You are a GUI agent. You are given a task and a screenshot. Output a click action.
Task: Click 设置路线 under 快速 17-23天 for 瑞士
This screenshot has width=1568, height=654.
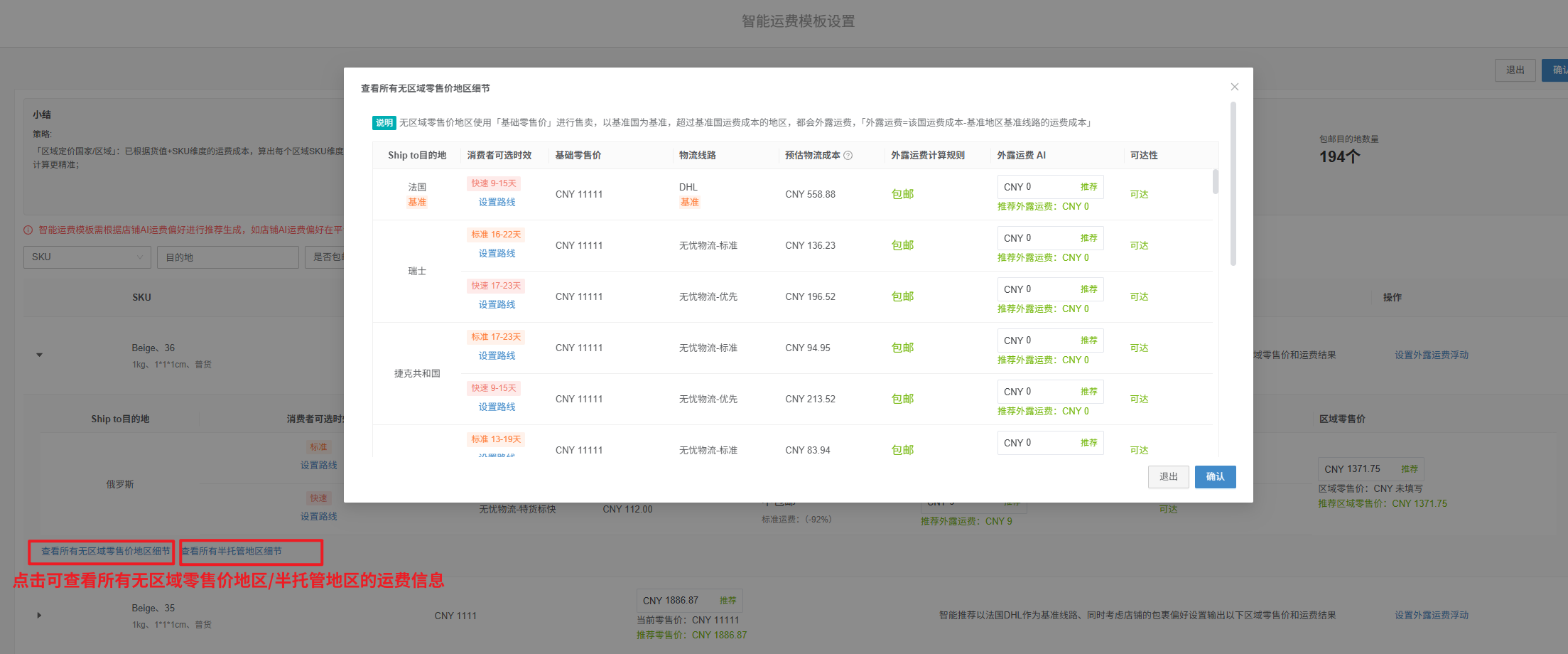497,305
